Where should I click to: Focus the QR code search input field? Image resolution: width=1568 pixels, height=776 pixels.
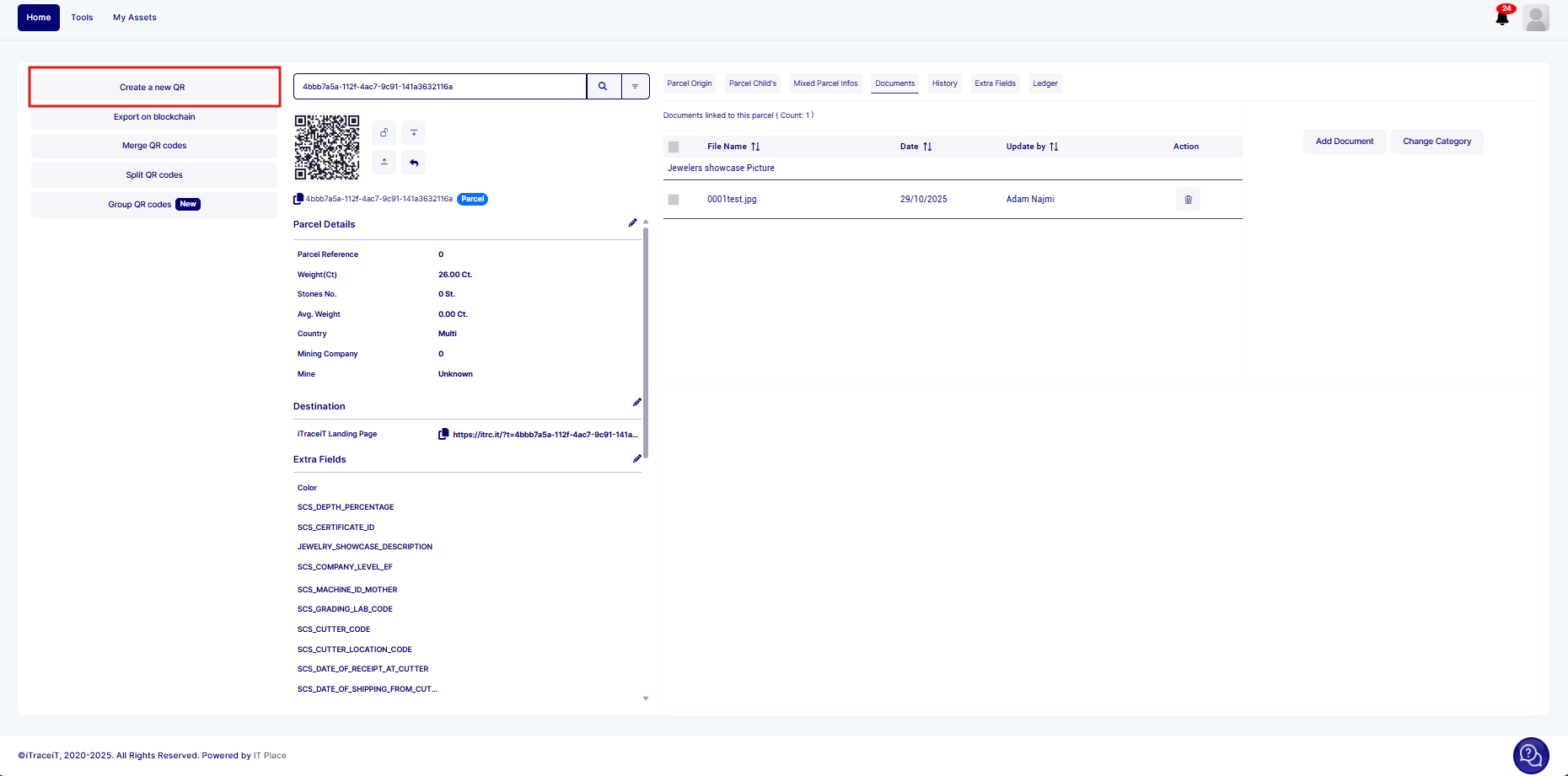(439, 86)
